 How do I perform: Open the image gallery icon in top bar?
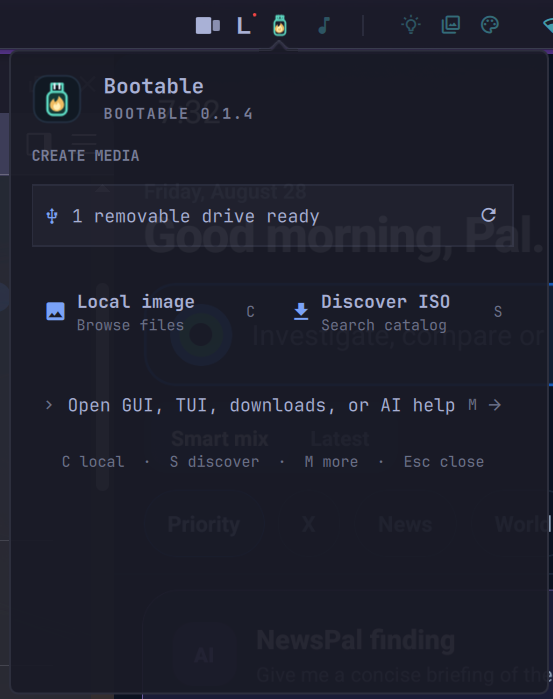point(450,25)
